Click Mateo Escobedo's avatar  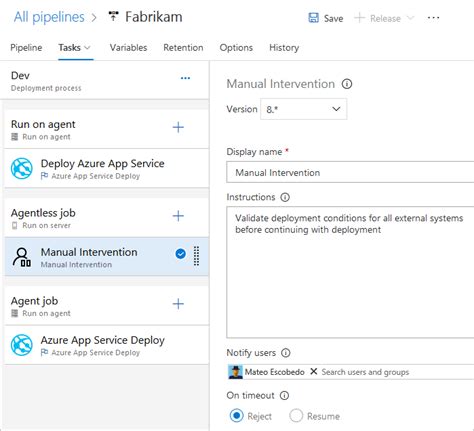(236, 372)
